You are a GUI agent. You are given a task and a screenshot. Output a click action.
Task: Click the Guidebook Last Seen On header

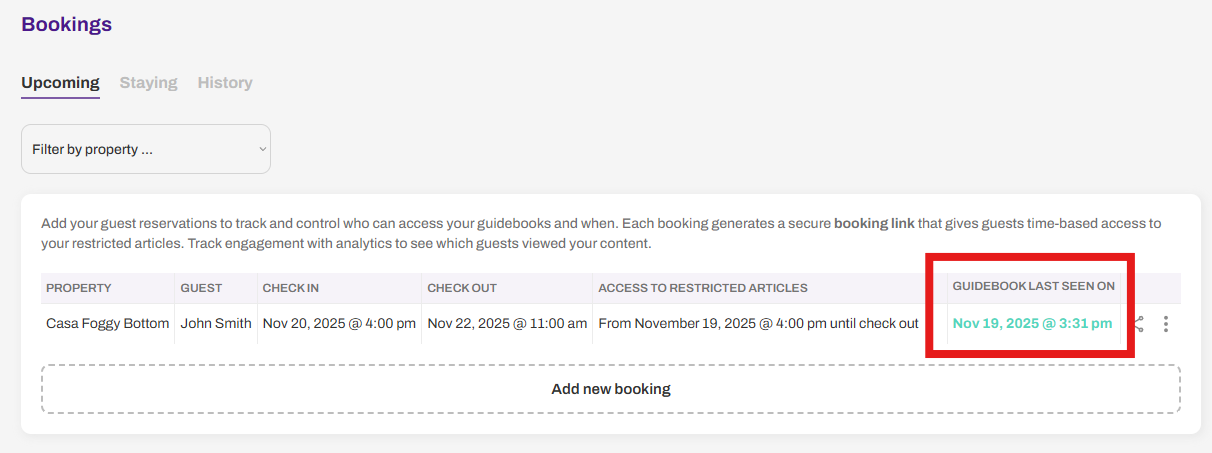click(x=1033, y=287)
